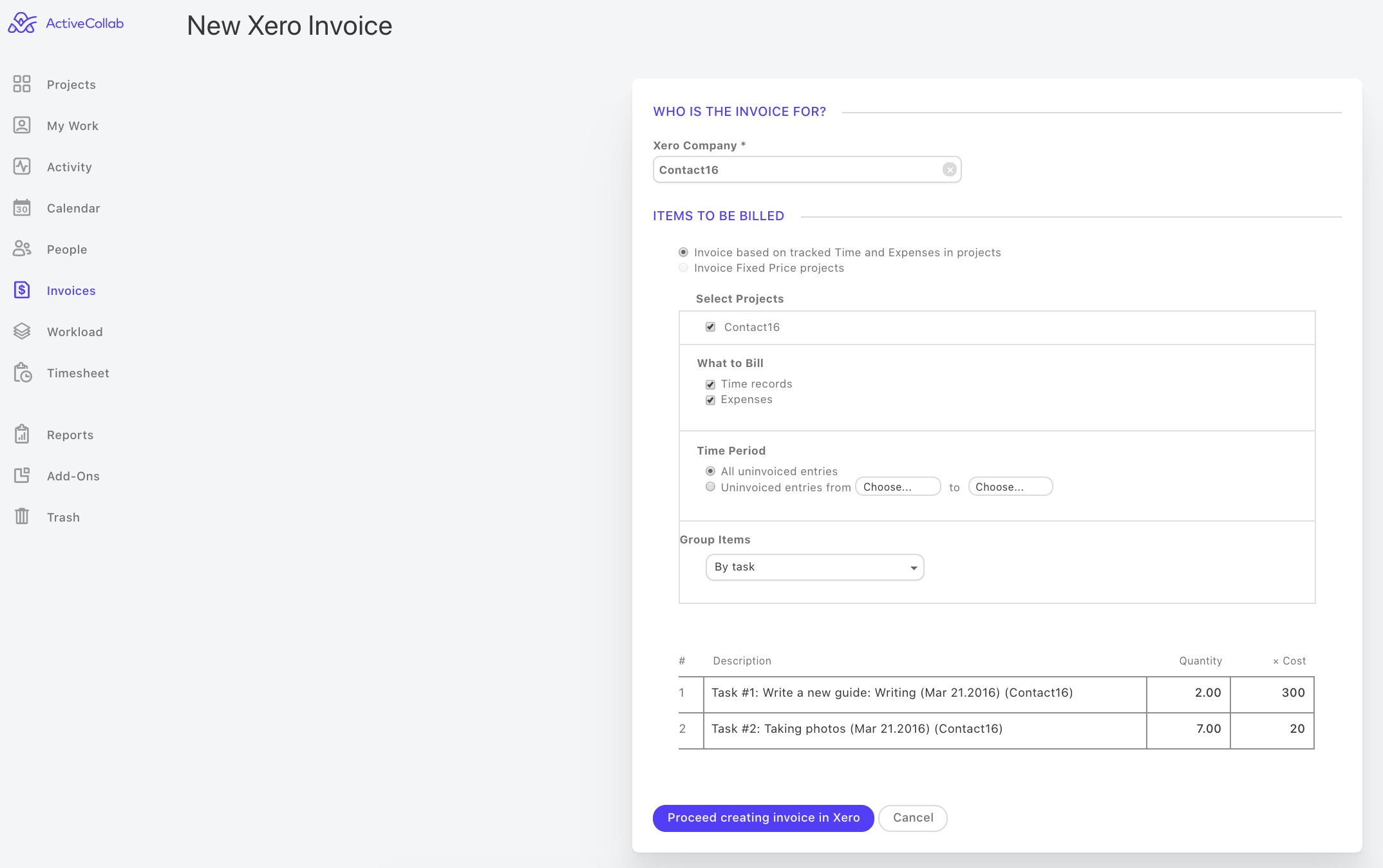Edit the Task #2 Taking photos description
1383x868 pixels.
[x=925, y=730]
